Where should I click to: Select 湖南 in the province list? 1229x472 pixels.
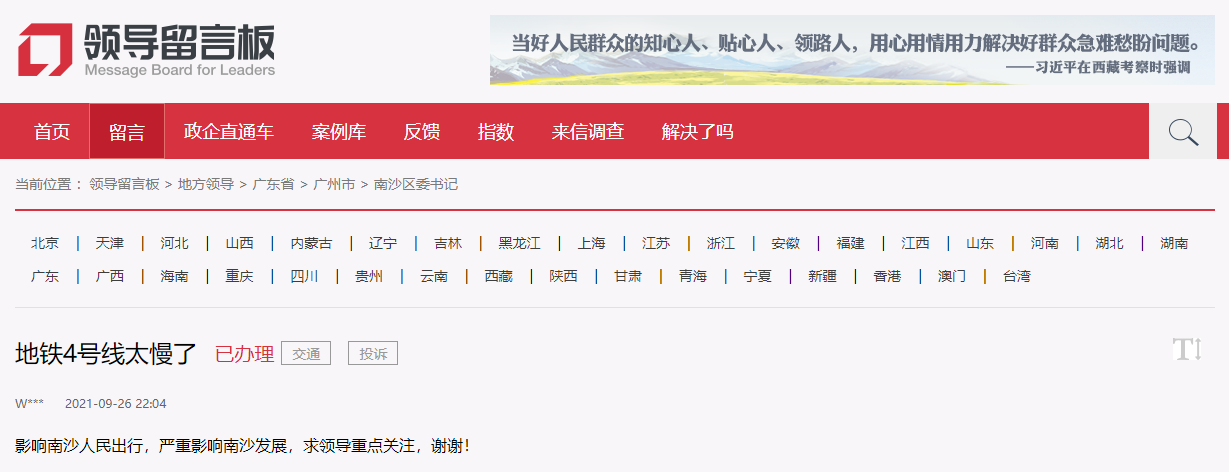(x=1174, y=243)
